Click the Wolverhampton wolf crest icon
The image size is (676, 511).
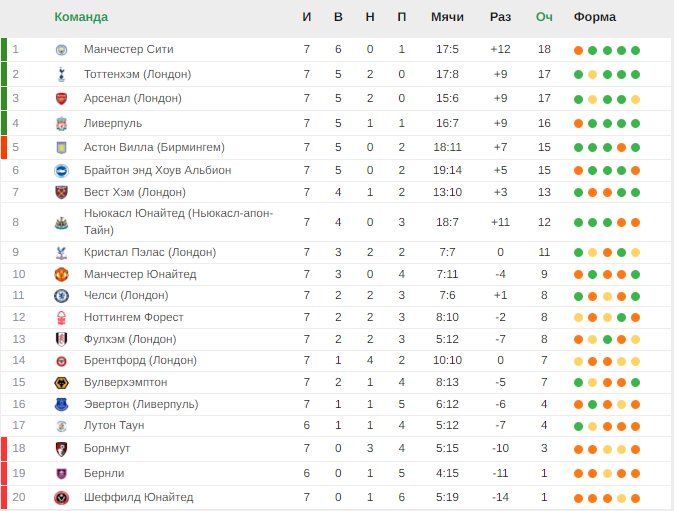62,383
